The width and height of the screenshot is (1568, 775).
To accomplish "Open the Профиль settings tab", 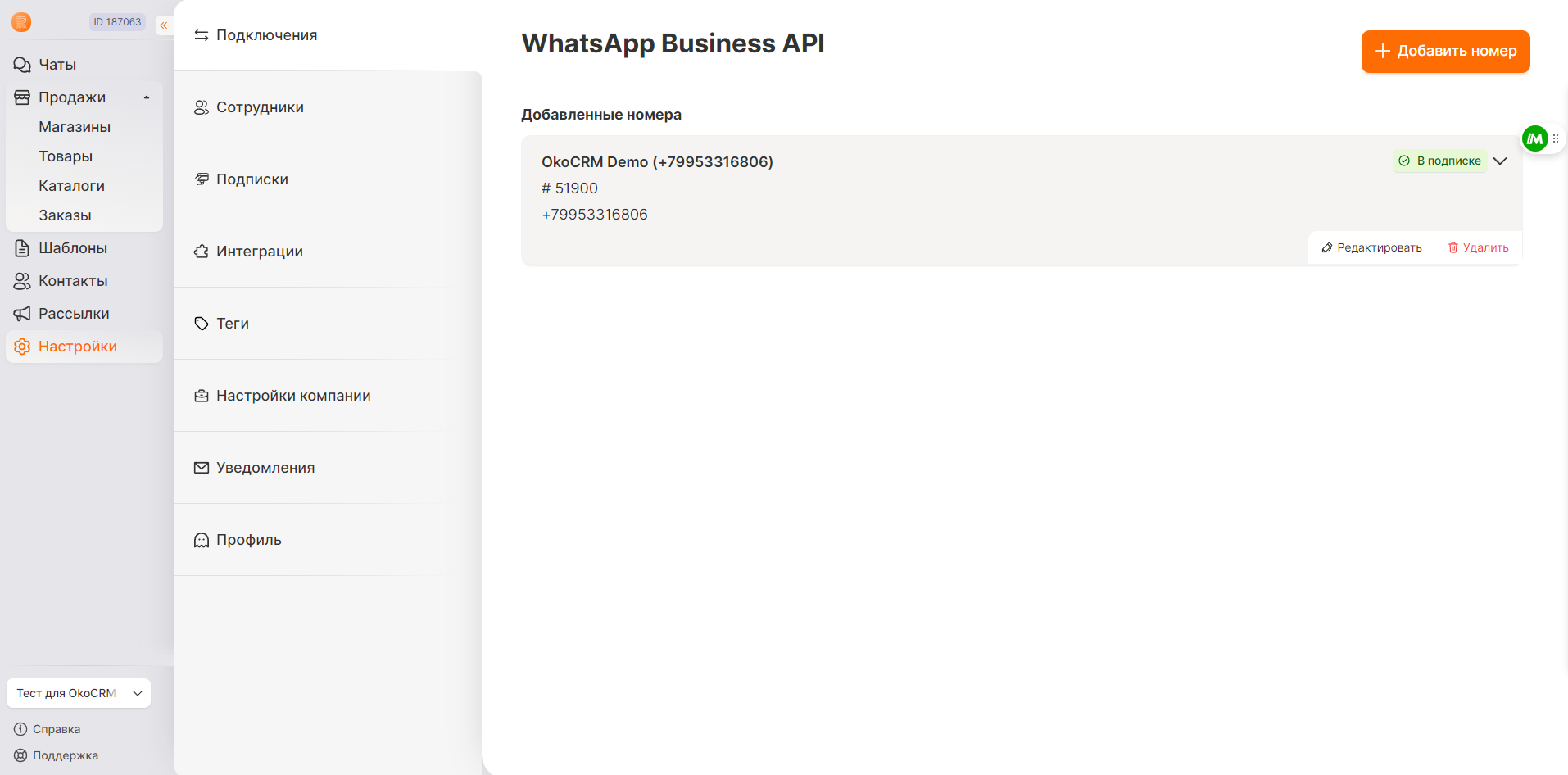I will 328,540.
